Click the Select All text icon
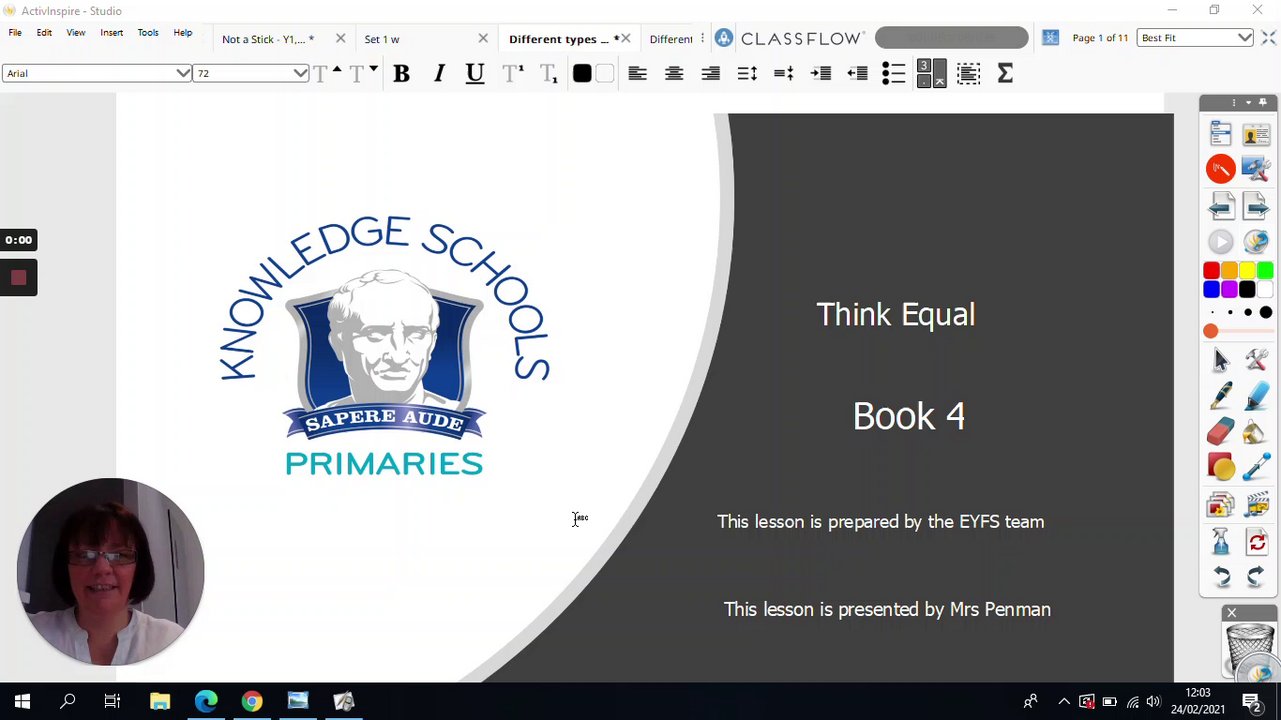Image resolution: width=1281 pixels, height=720 pixels. pos(968,74)
